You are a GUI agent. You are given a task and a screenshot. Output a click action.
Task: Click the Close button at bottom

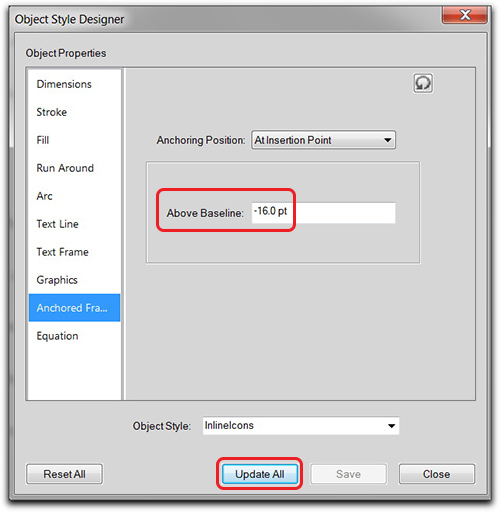pyautogui.click(x=436, y=474)
